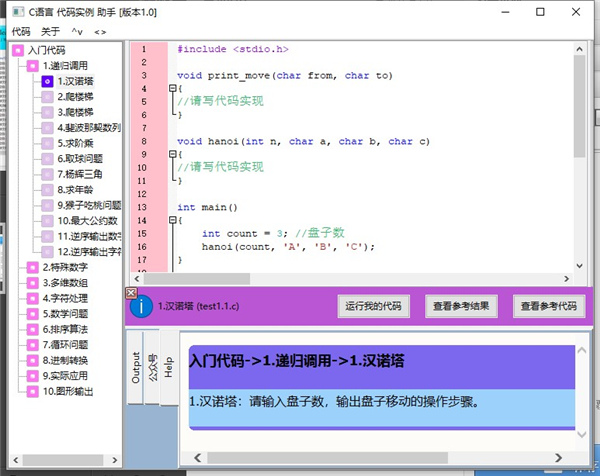The width and height of the screenshot is (600, 476).
Task: Open the 关于 menu
Action: [x=51, y=32]
